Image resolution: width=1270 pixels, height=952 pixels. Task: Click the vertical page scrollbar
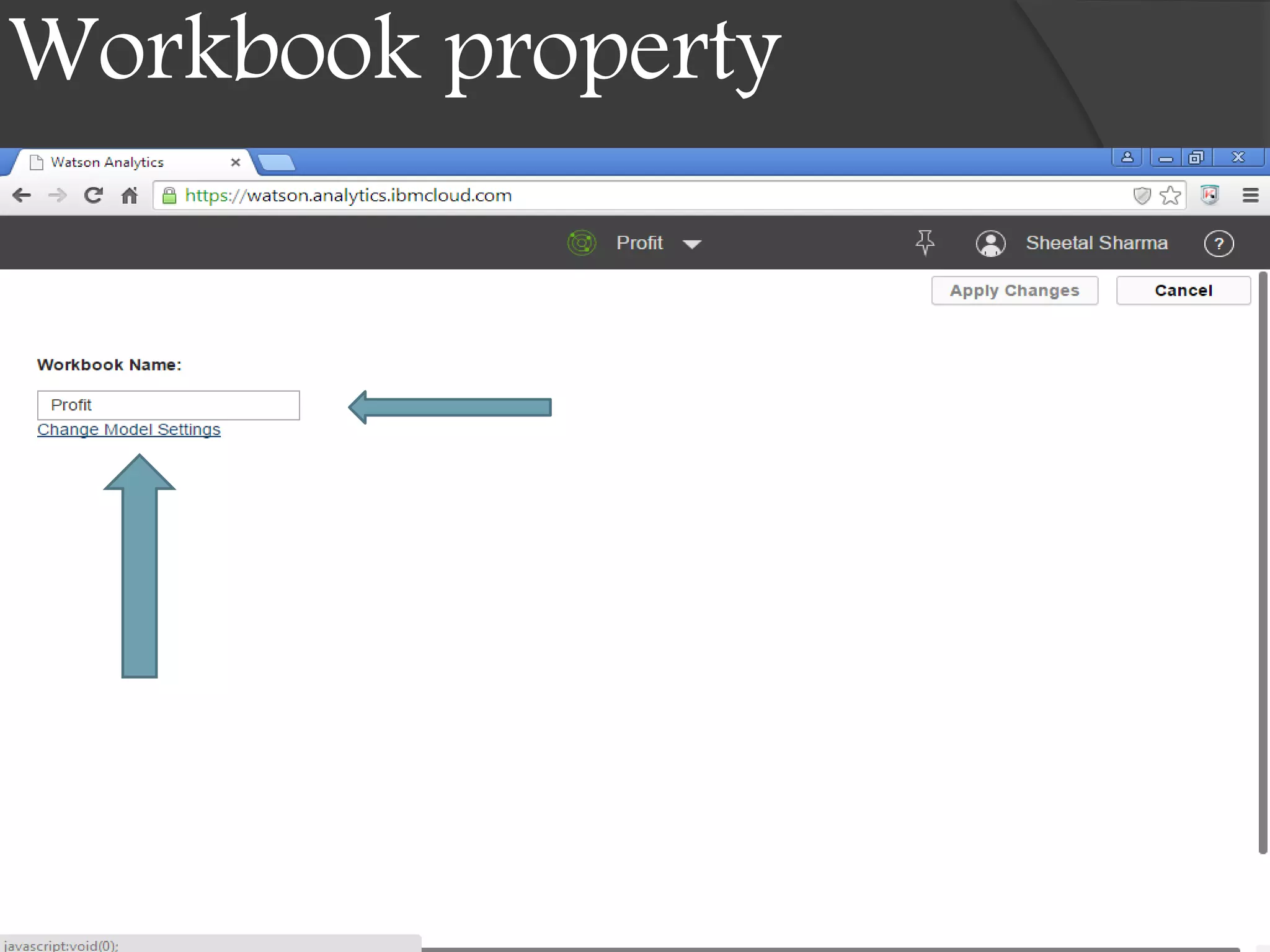pyautogui.click(x=1263, y=562)
